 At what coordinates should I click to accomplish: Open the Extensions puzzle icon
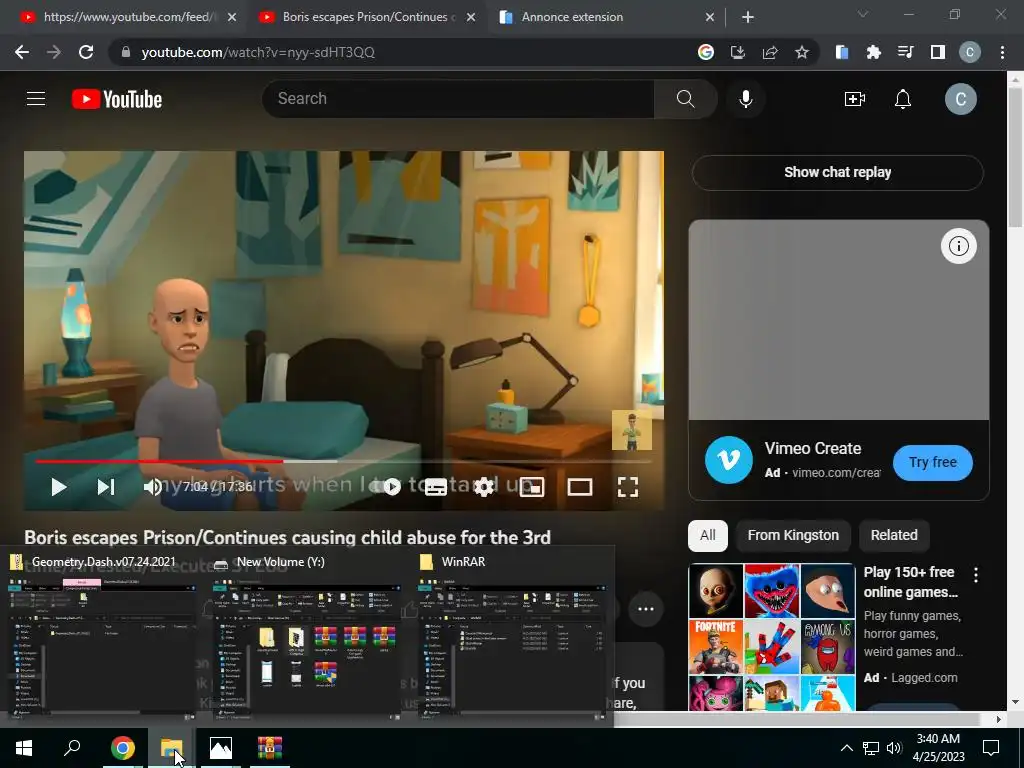(x=873, y=52)
